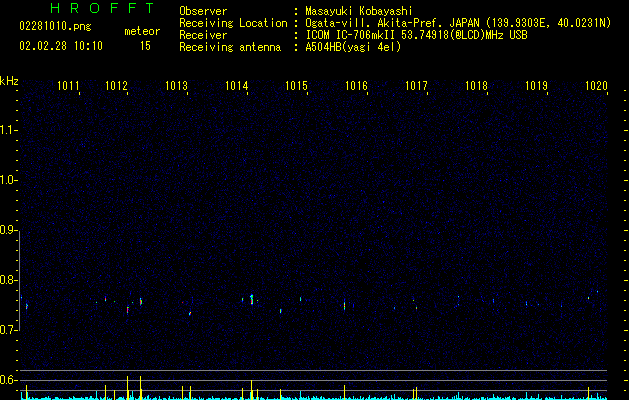Click the red-green meteor echo under the 1016 mark
The image size is (629, 400).
(344, 305)
